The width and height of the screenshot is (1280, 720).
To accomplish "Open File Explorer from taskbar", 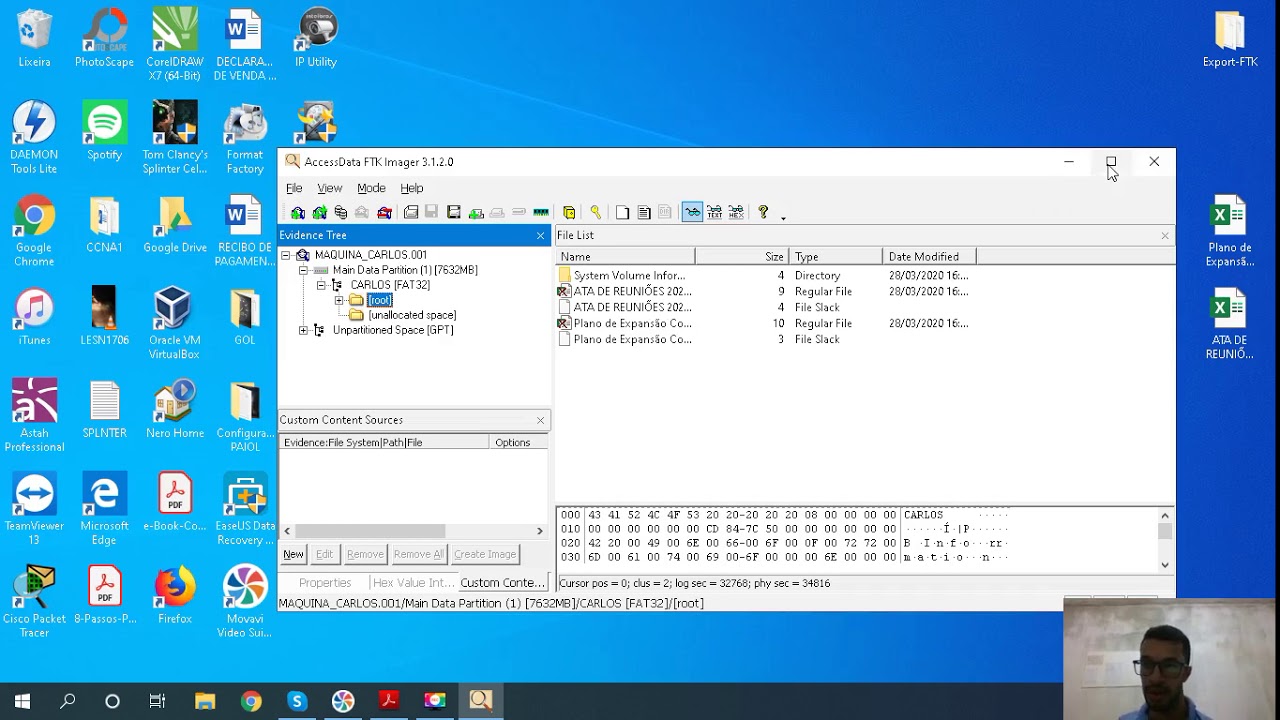I will [205, 701].
